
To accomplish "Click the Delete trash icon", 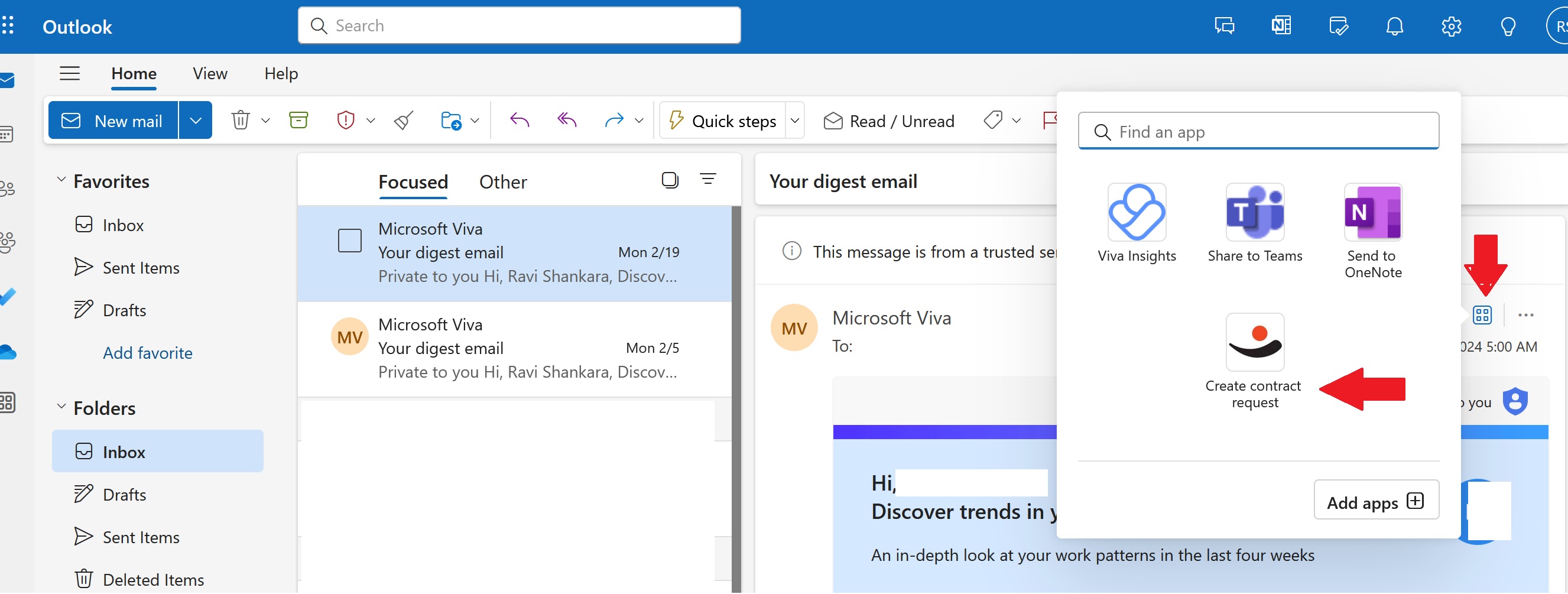I will tap(241, 121).
